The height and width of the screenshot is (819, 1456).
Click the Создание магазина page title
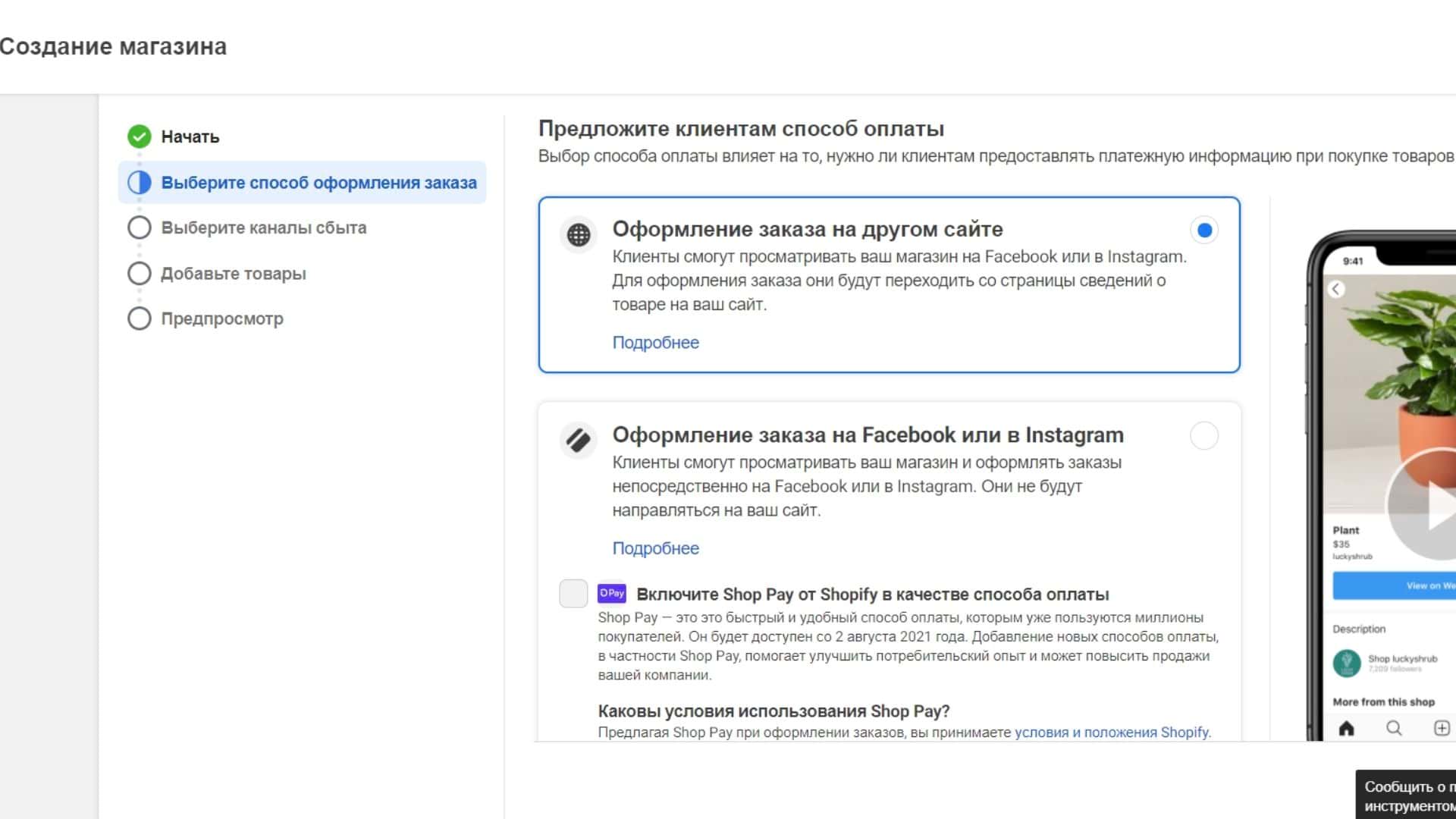tap(113, 46)
